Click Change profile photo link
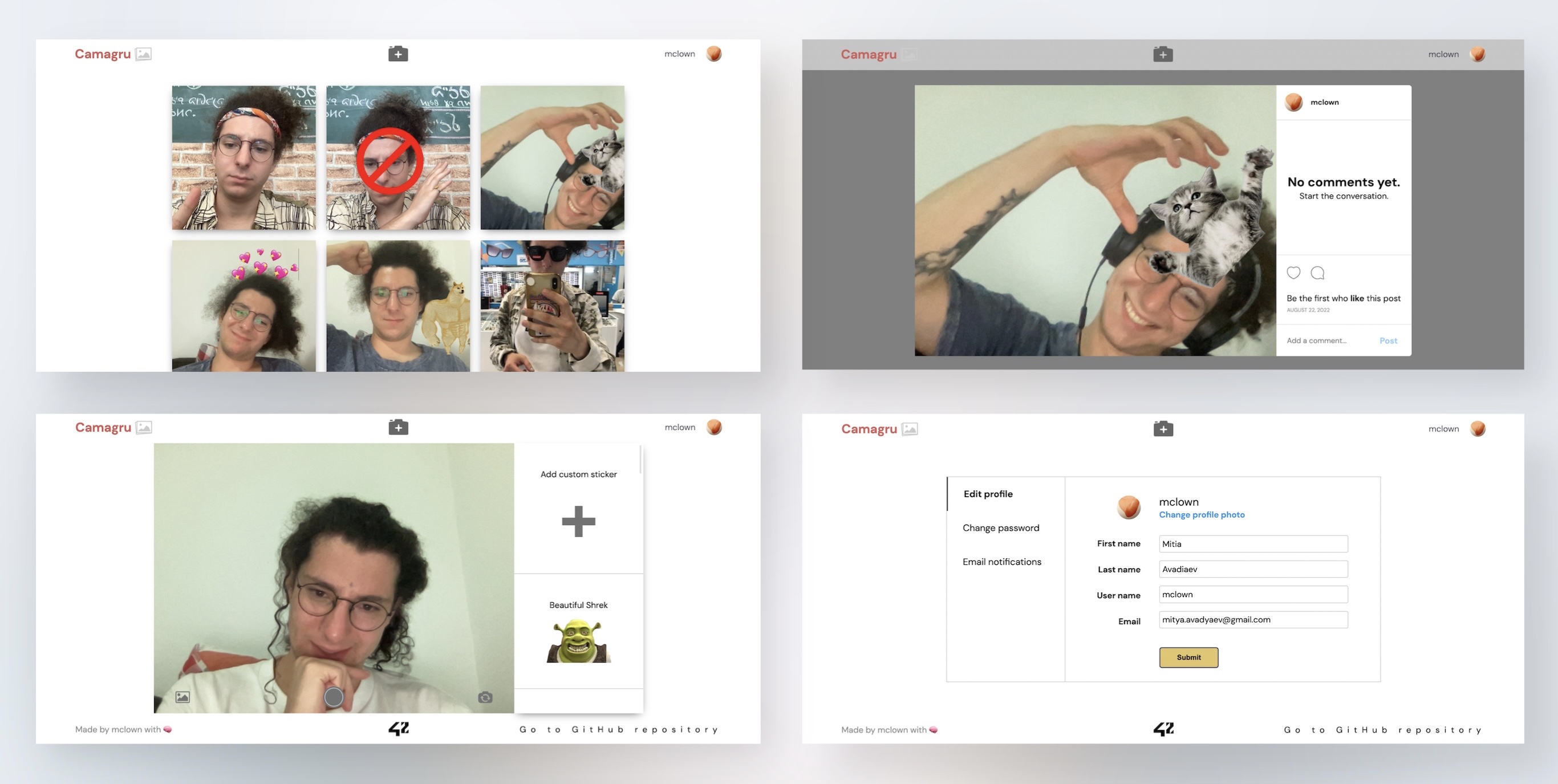1558x784 pixels. tap(1201, 514)
